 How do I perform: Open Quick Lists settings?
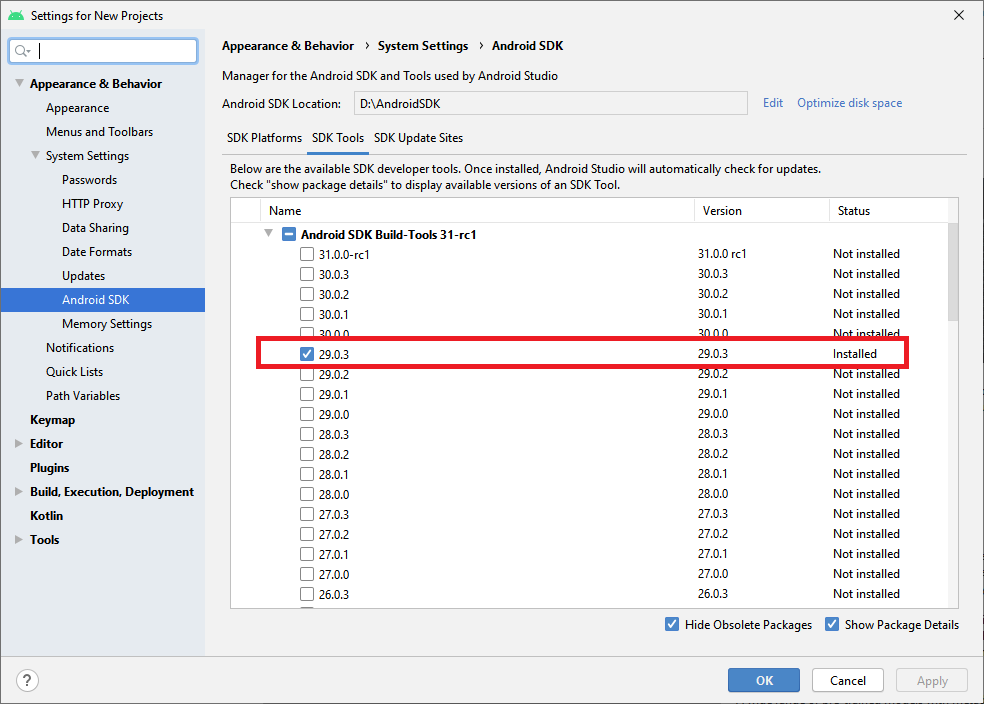74,371
